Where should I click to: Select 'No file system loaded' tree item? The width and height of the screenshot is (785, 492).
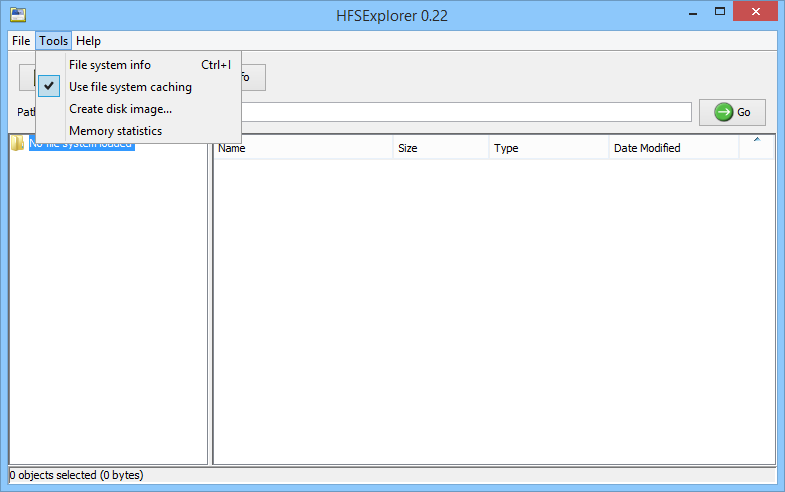coord(82,144)
